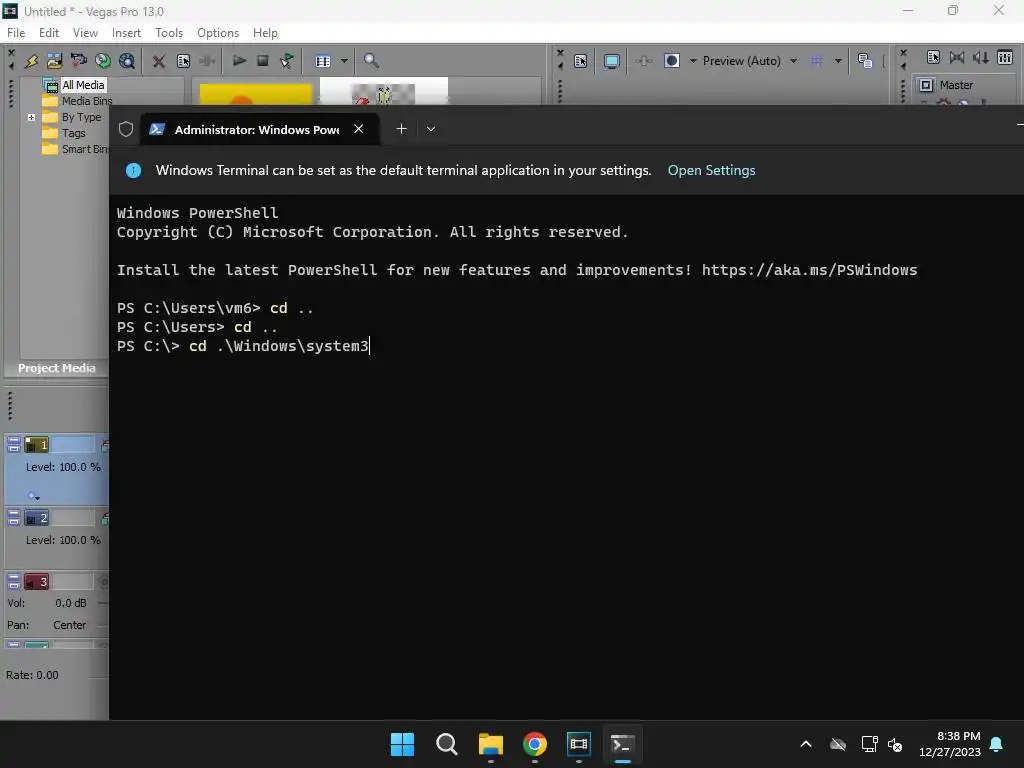1024x768 pixels.
Task: Expand the By Type folder
Action: point(31,118)
